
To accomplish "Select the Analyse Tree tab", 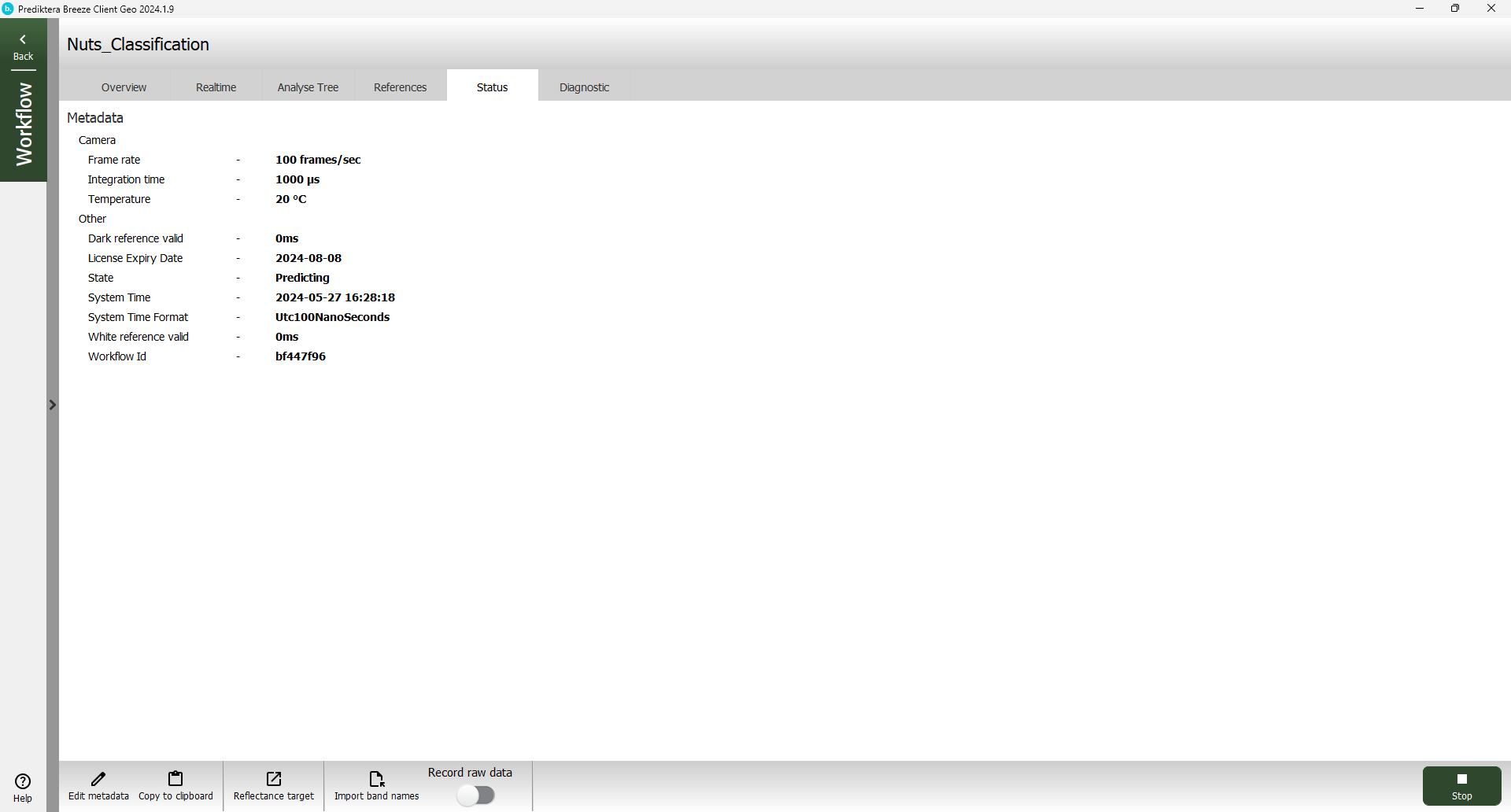I will click(308, 87).
